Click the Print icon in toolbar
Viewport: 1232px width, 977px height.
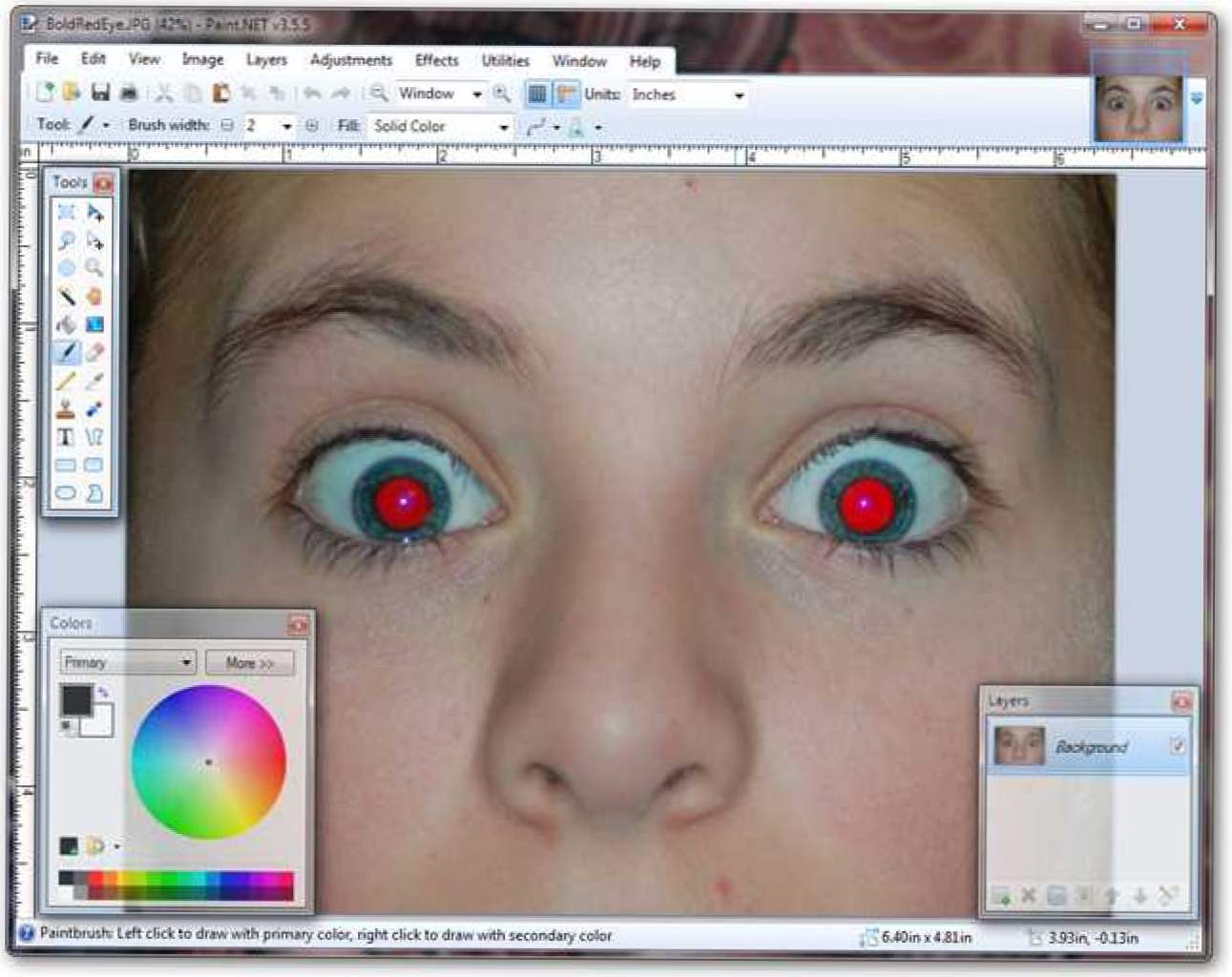(x=129, y=93)
